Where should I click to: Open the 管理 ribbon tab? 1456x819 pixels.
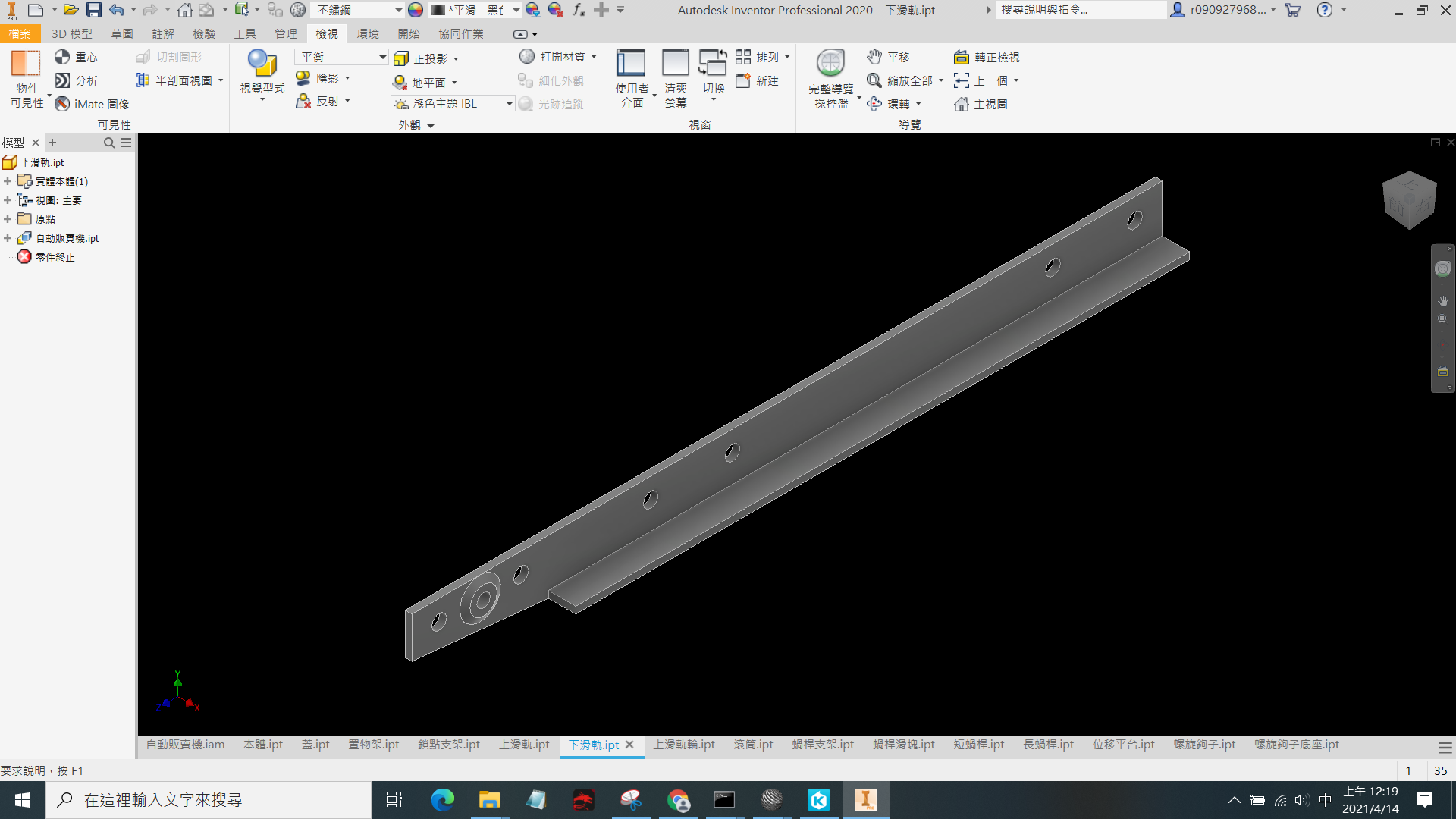coord(286,34)
